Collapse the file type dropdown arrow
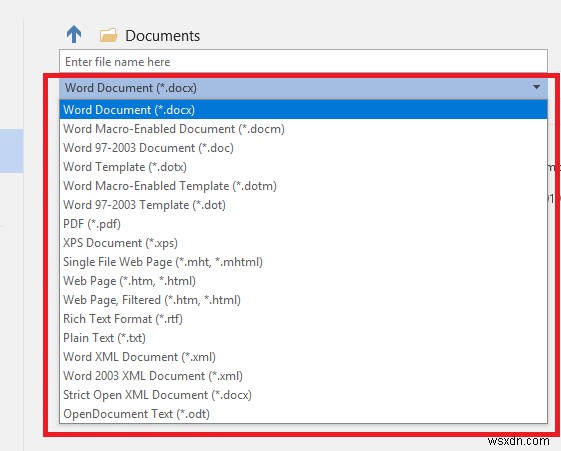This screenshot has height=451, width=561. (x=536, y=87)
